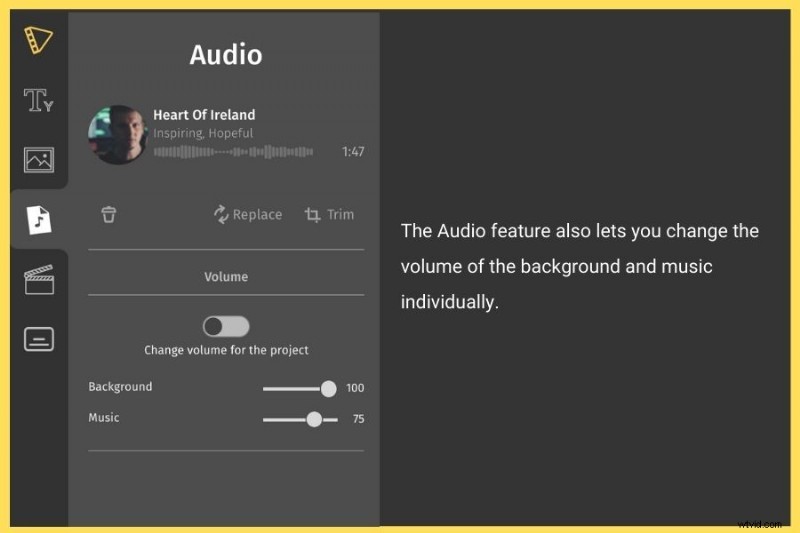Select the Volume section header
Image resolution: width=800 pixels, height=533 pixels.
(x=226, y=276)
